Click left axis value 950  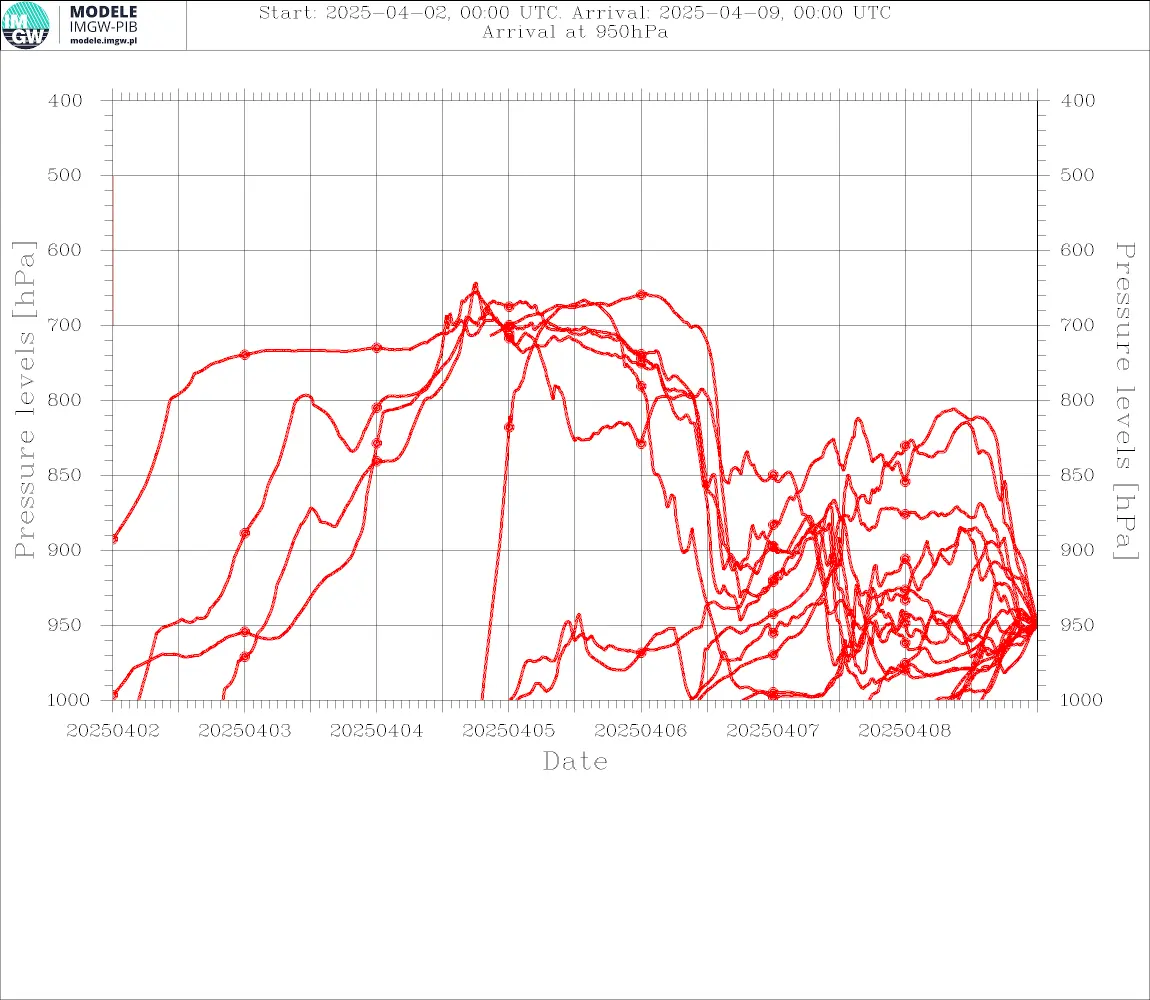65,625
